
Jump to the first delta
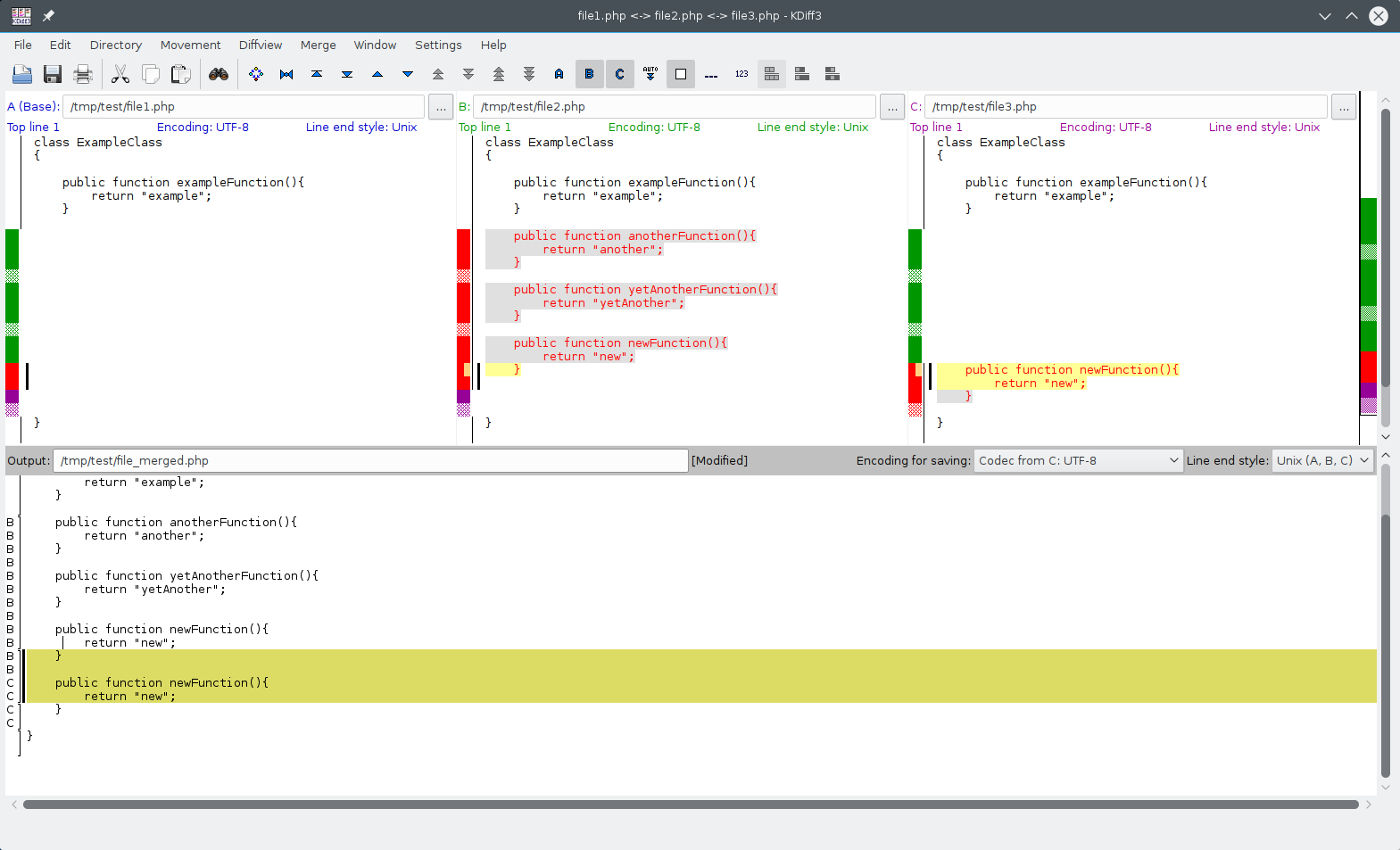click(x=317, y=74)
